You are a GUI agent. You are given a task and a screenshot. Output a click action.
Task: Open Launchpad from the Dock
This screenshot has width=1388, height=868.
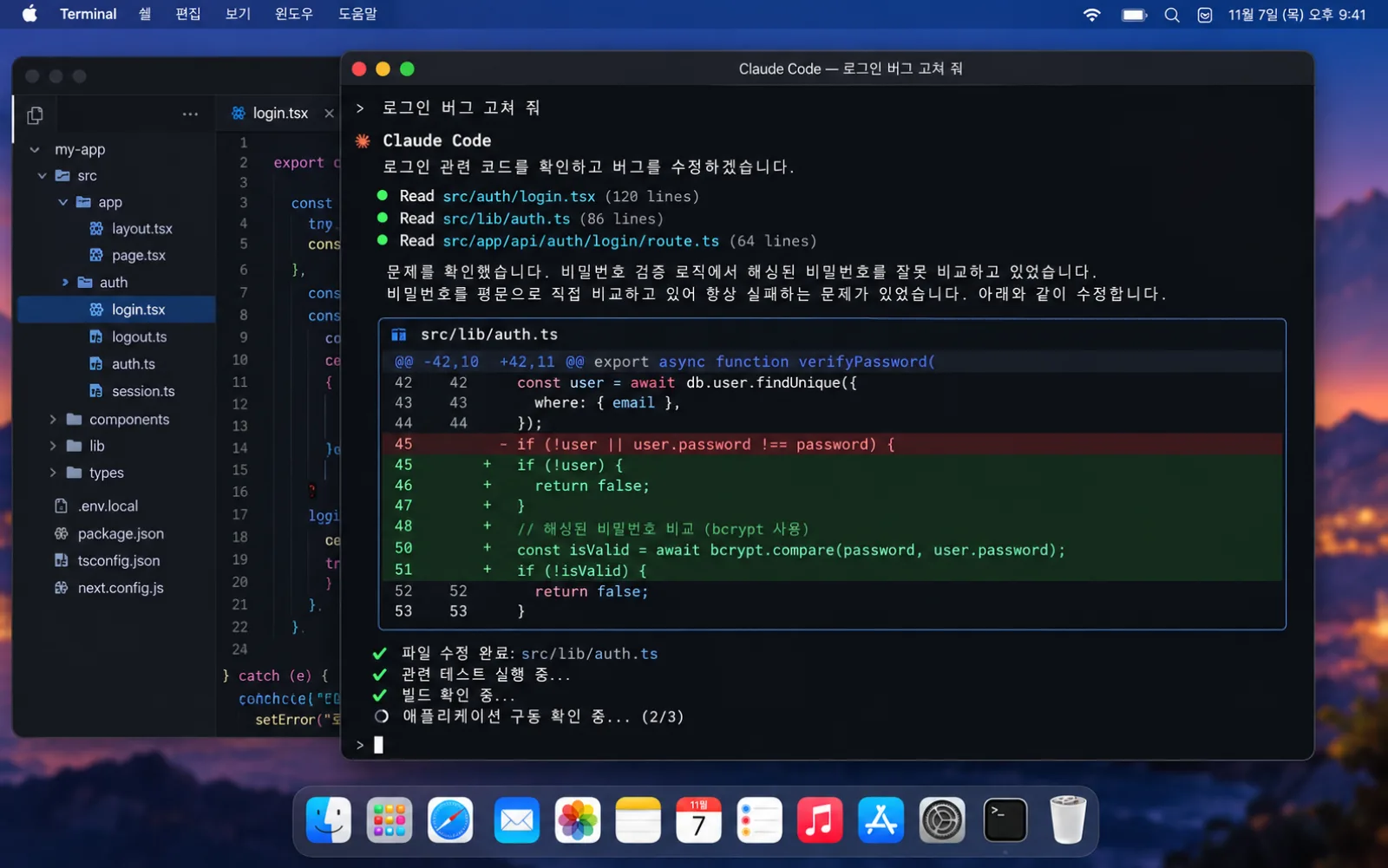pos(390,819)
